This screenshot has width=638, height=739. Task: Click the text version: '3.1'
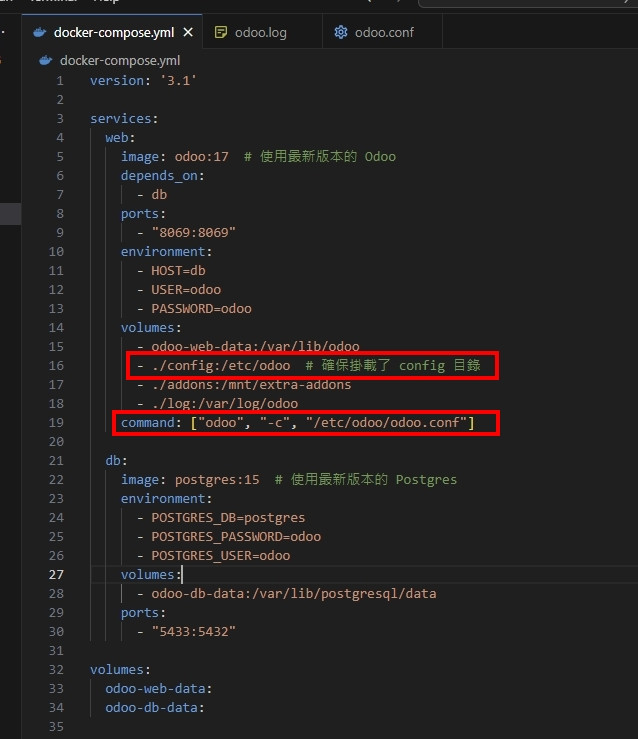(x=143, y=81)
